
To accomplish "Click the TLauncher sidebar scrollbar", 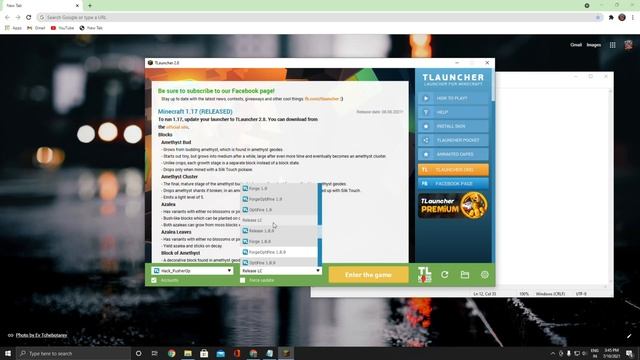I will (x=493, y=86).
